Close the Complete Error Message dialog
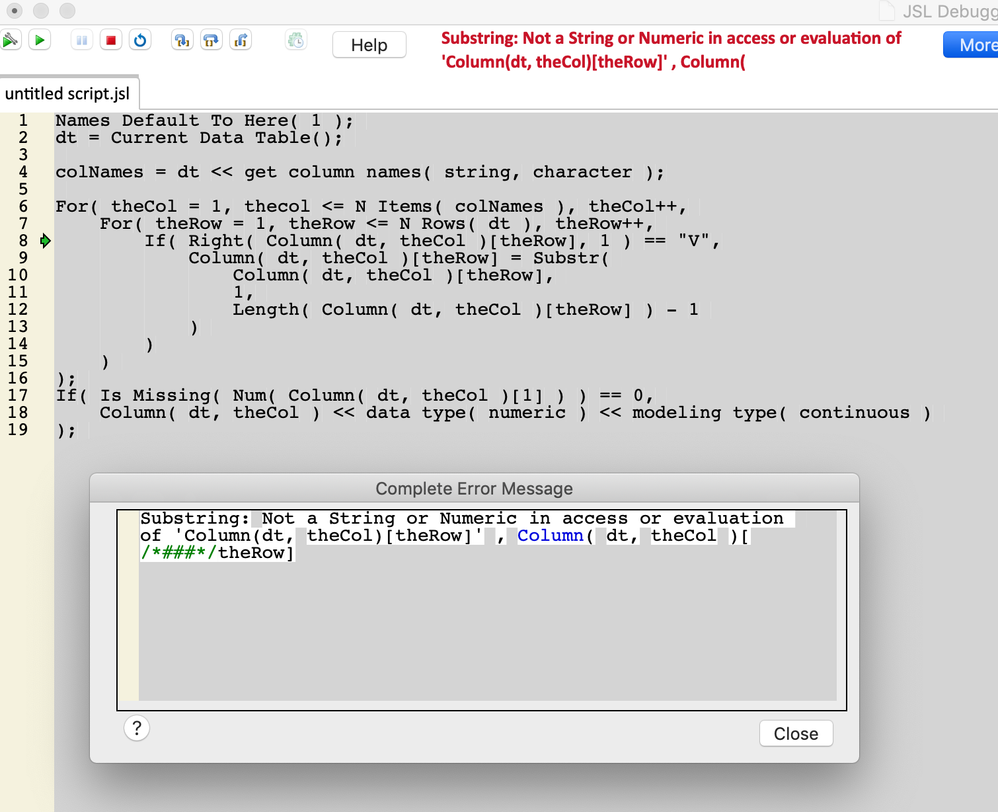 coord(795,733)
